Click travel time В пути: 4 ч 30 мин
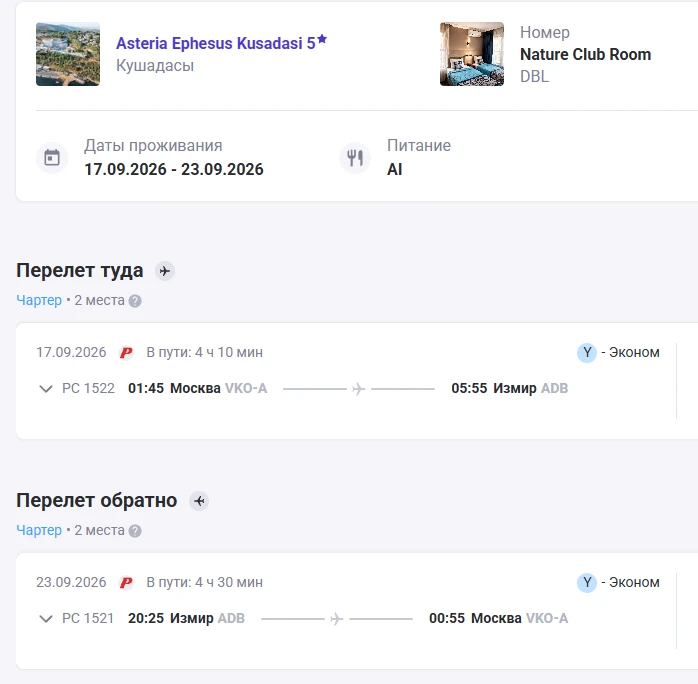The width and height of the screenshot is (698, 684). click(205, 582)
